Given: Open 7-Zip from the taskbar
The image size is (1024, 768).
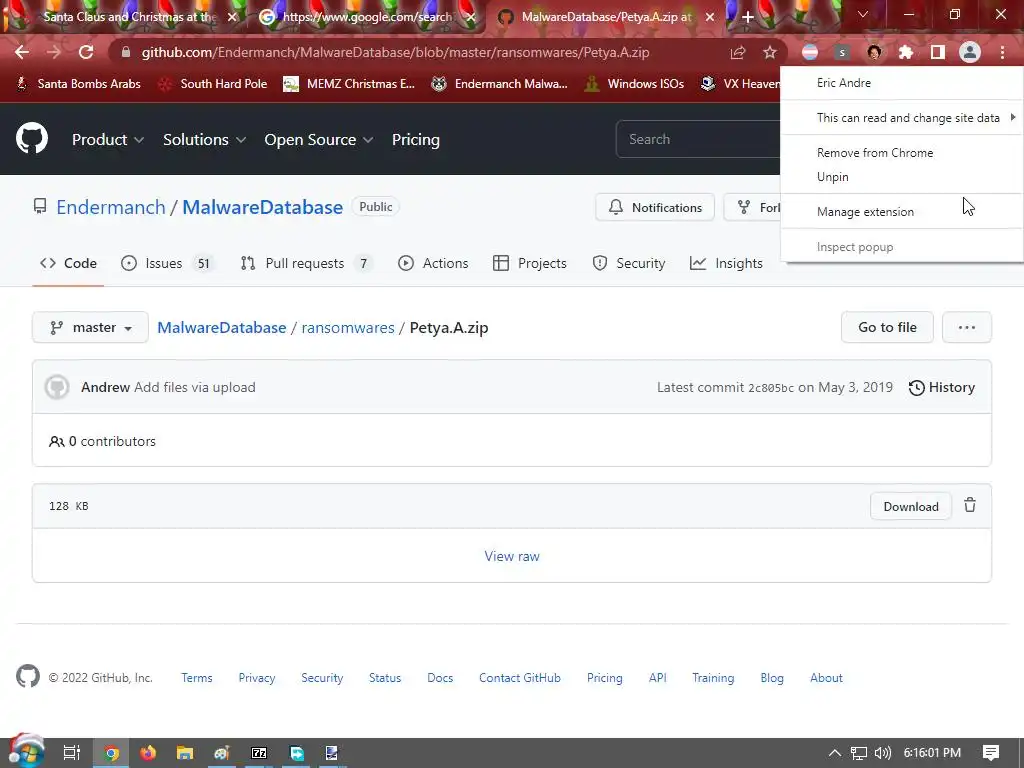Looking at the screenshot, I should pos(259,753).
